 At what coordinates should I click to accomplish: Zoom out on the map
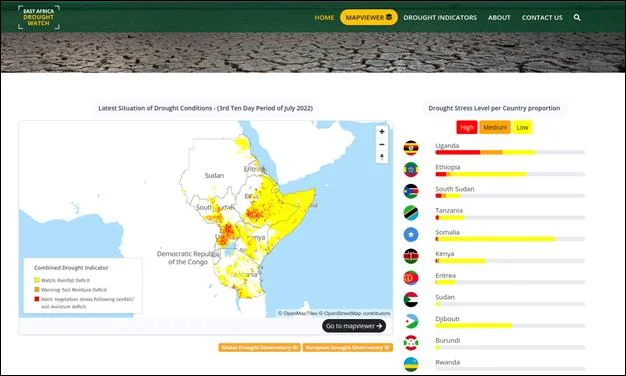pos(382,144)
